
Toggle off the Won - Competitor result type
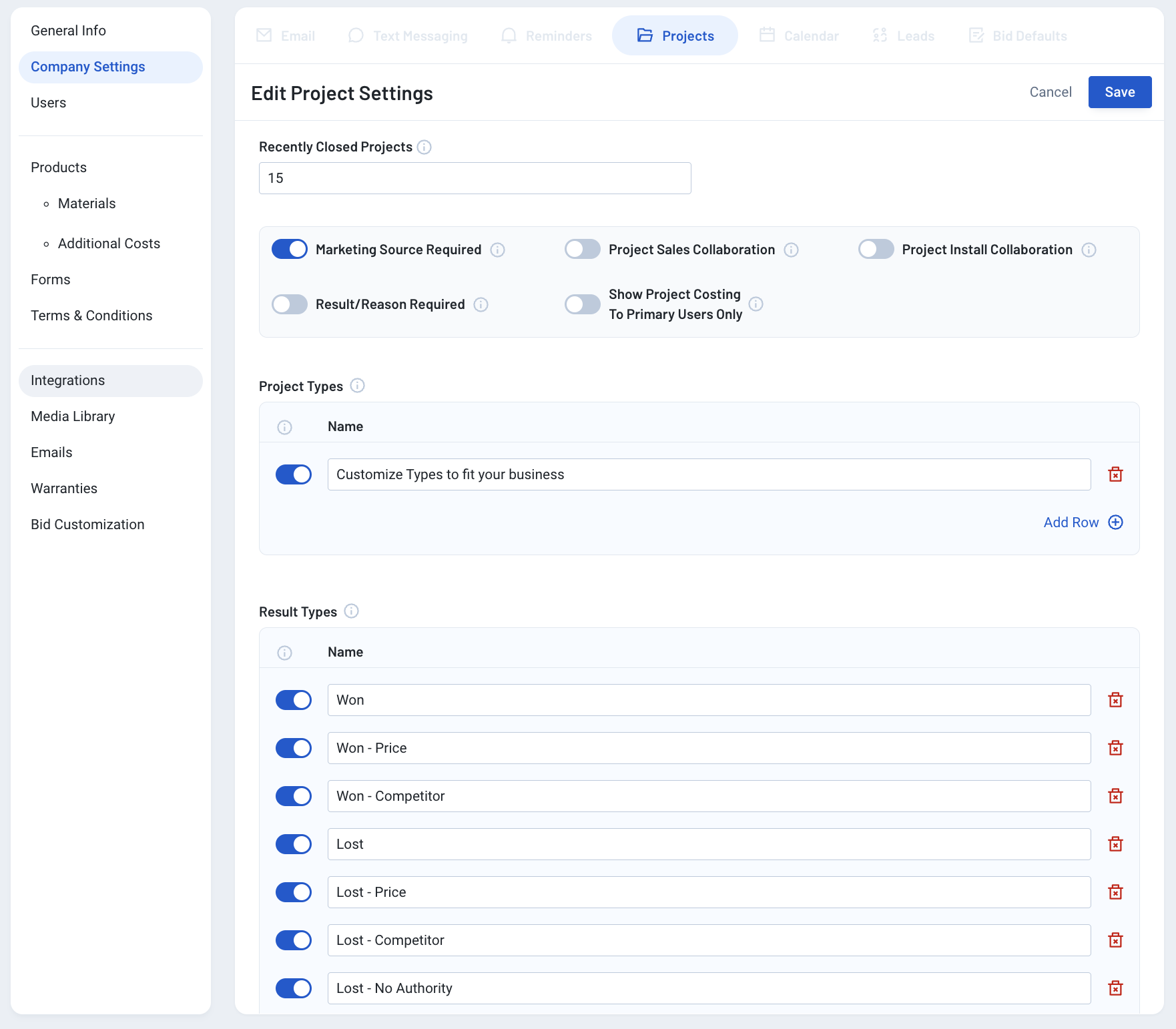pos(294,796)
